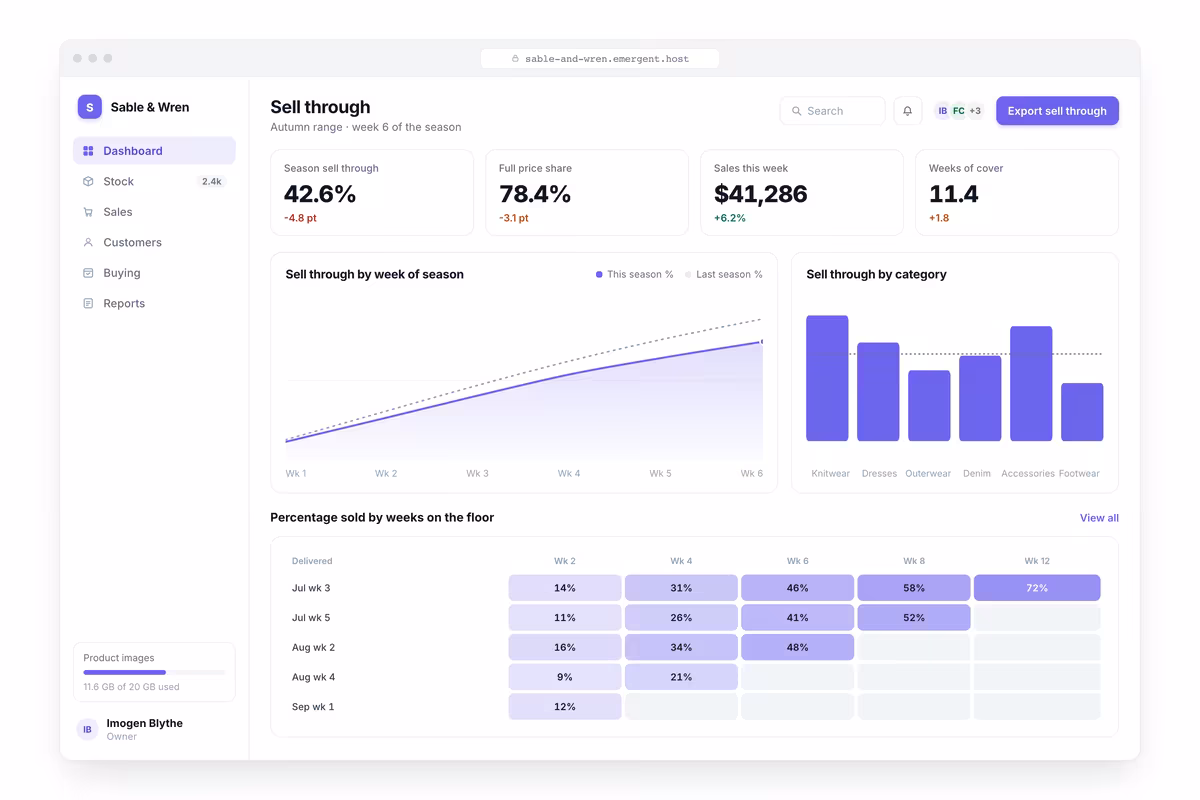Image resolution: width=1200 pixels, height=800 pixels.
Task: Click the Dresses bar in chart
Action: (878, 392)
